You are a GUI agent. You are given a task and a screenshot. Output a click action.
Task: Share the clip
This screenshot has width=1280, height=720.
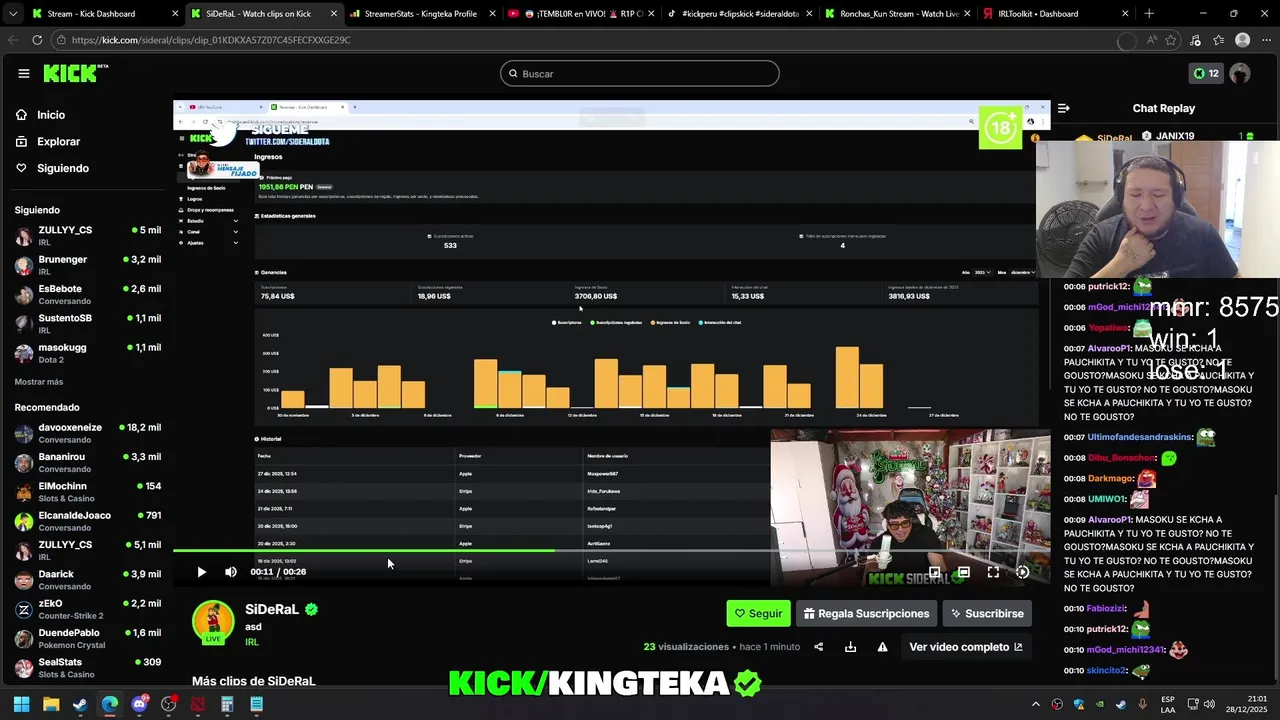(x=818, y=647)
